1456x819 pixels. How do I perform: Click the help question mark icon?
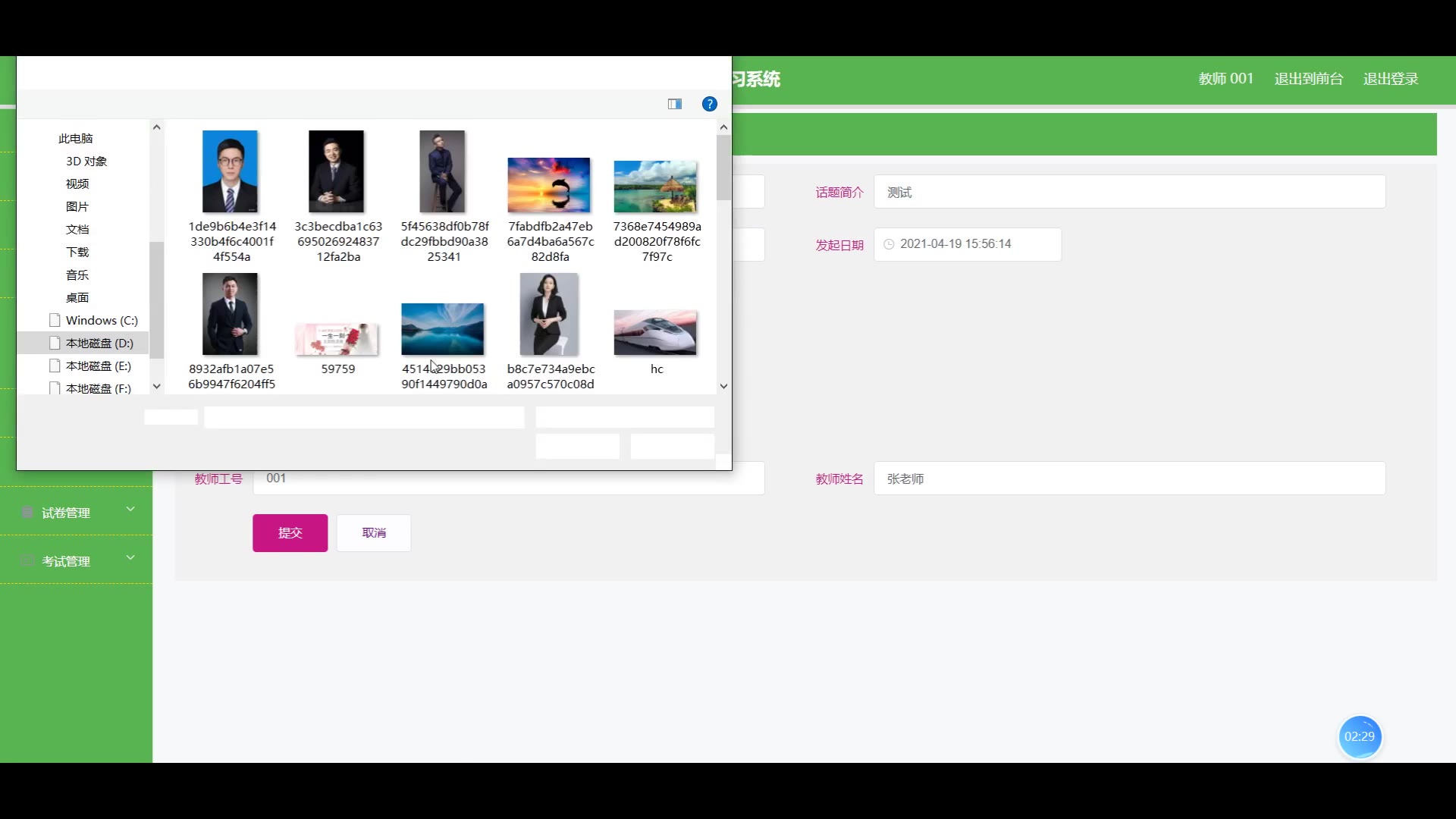[709, 104]
